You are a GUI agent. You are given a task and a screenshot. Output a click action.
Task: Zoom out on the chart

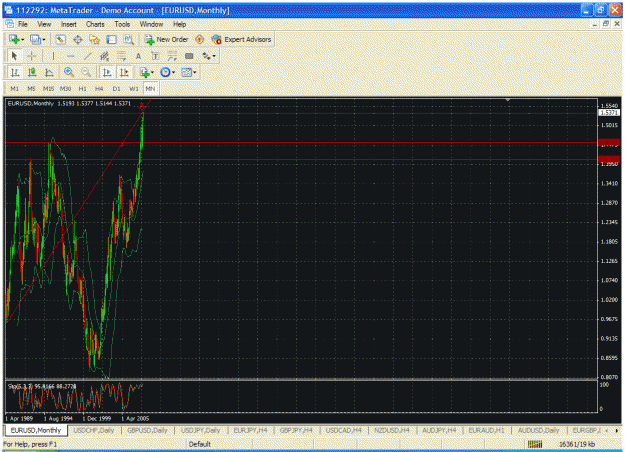click(86, 73)
